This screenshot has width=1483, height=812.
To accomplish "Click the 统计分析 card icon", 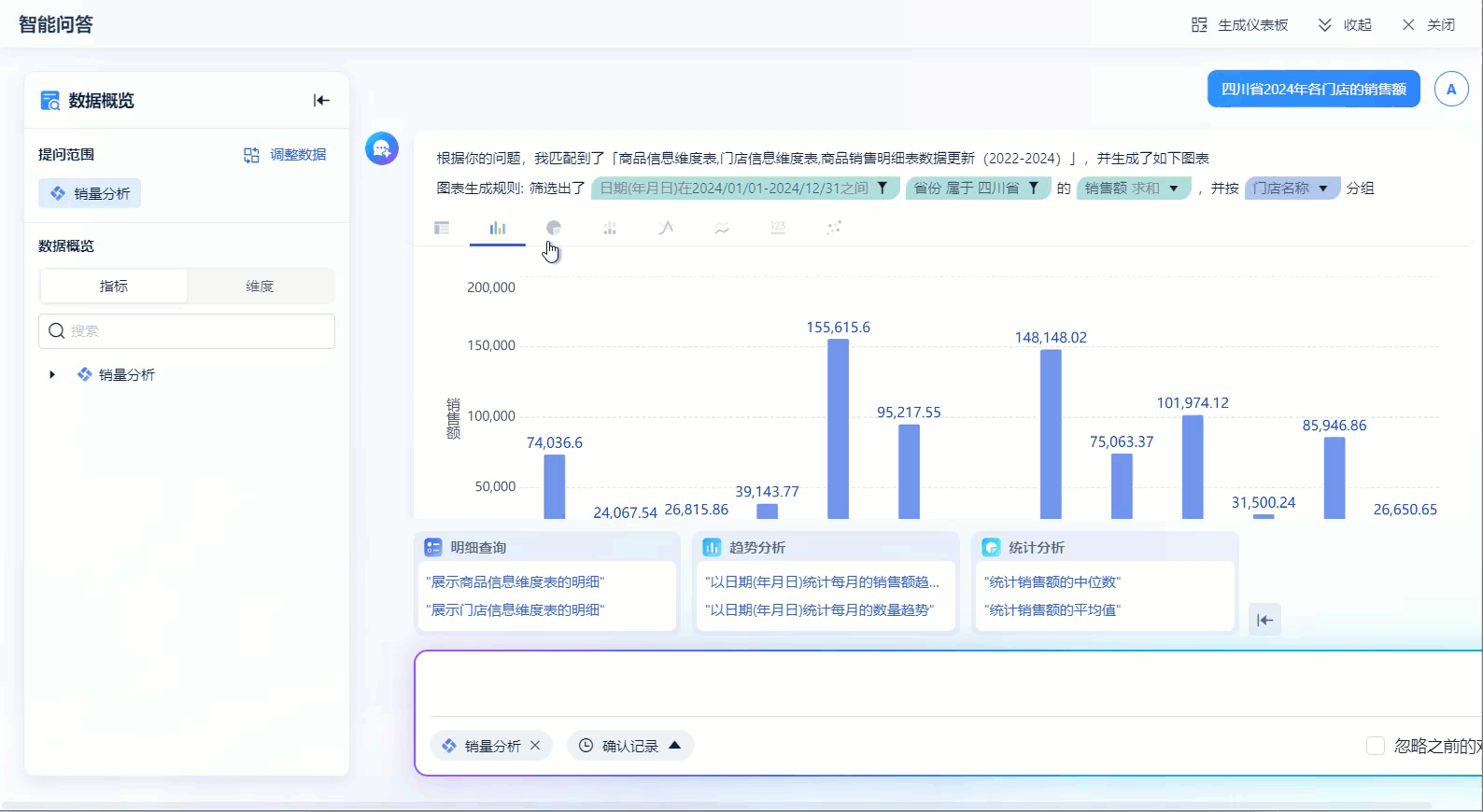I will (x=991, y=548).
